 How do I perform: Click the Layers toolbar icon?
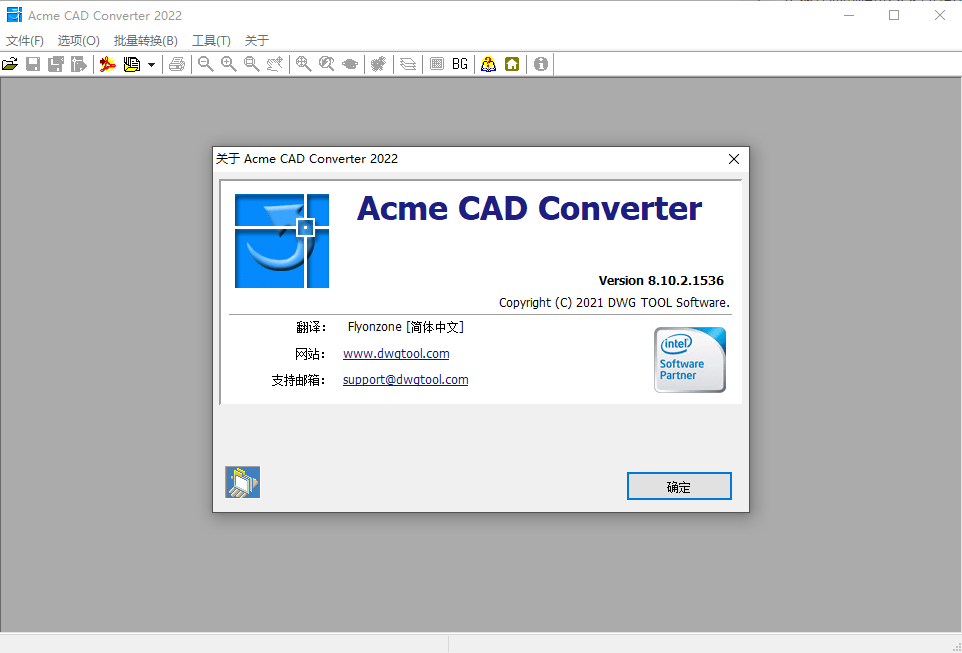pyautogui.click(x=408, y=64)
